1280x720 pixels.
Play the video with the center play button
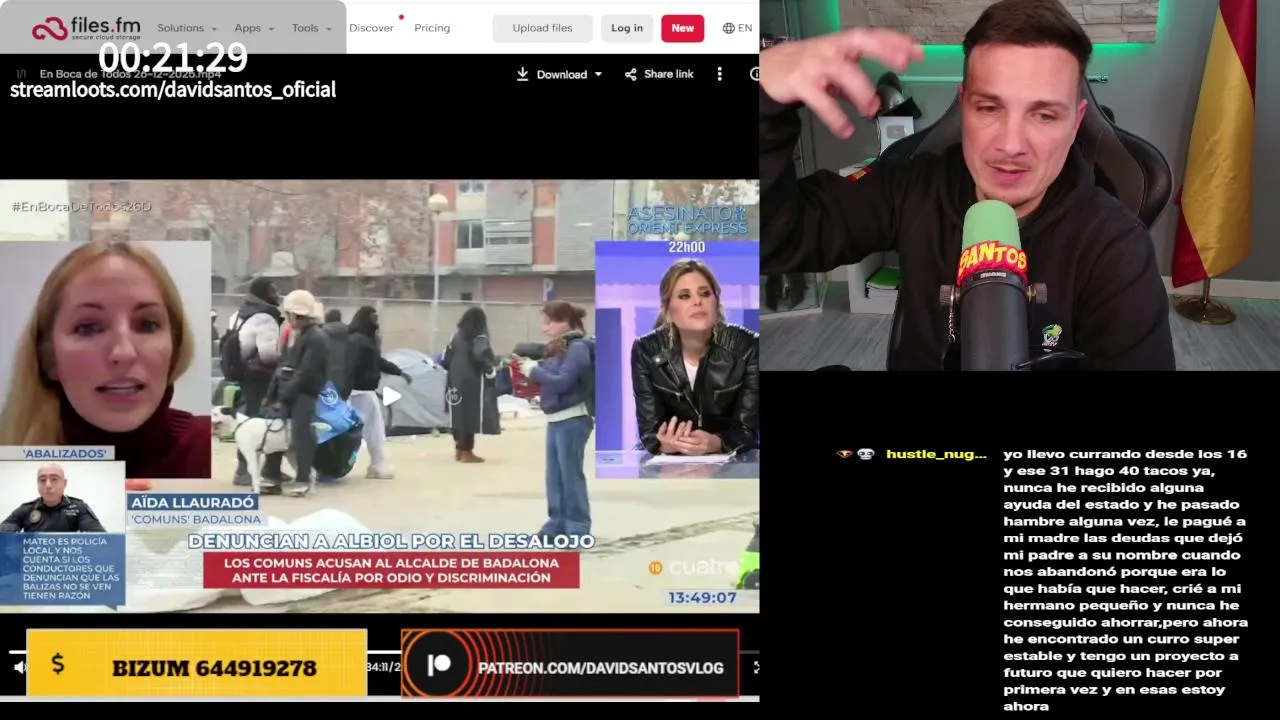tap(391, 397)
